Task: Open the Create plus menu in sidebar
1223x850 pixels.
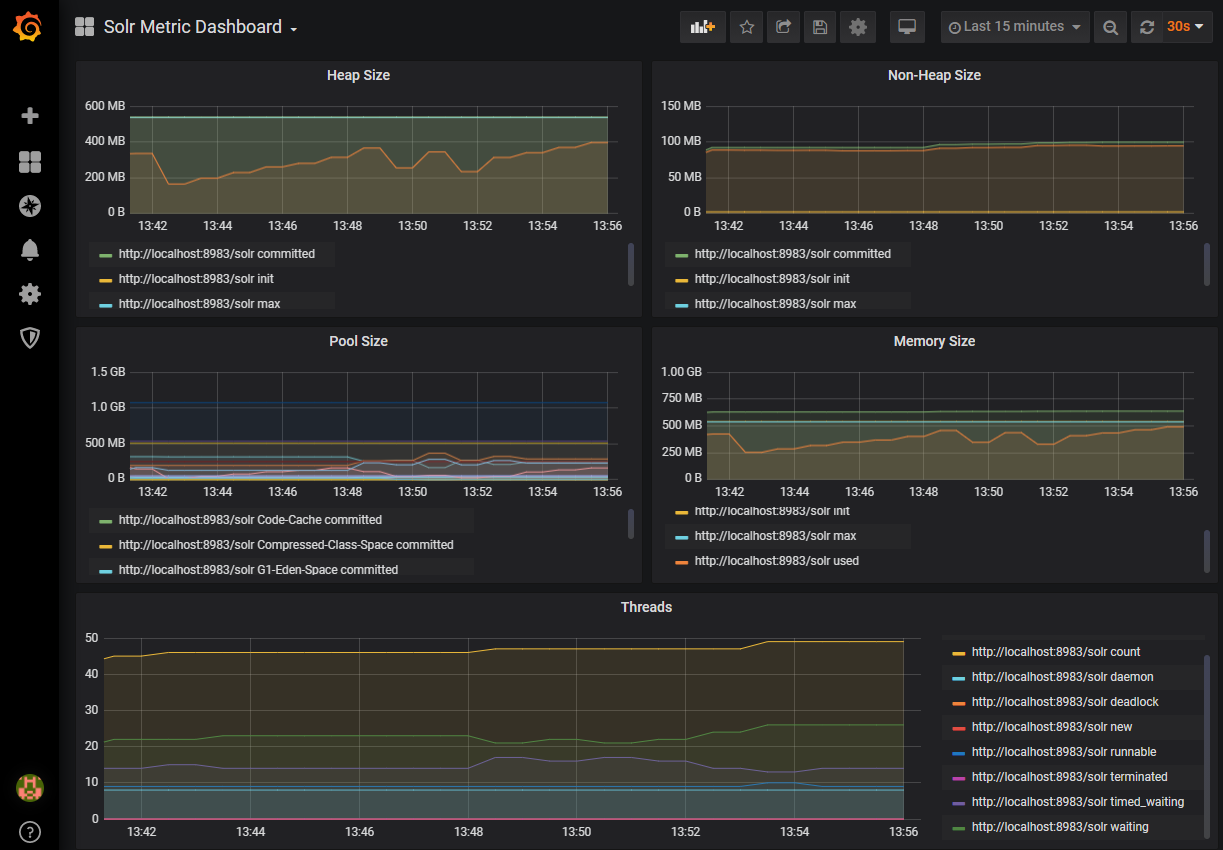Action: coord(30,116)
